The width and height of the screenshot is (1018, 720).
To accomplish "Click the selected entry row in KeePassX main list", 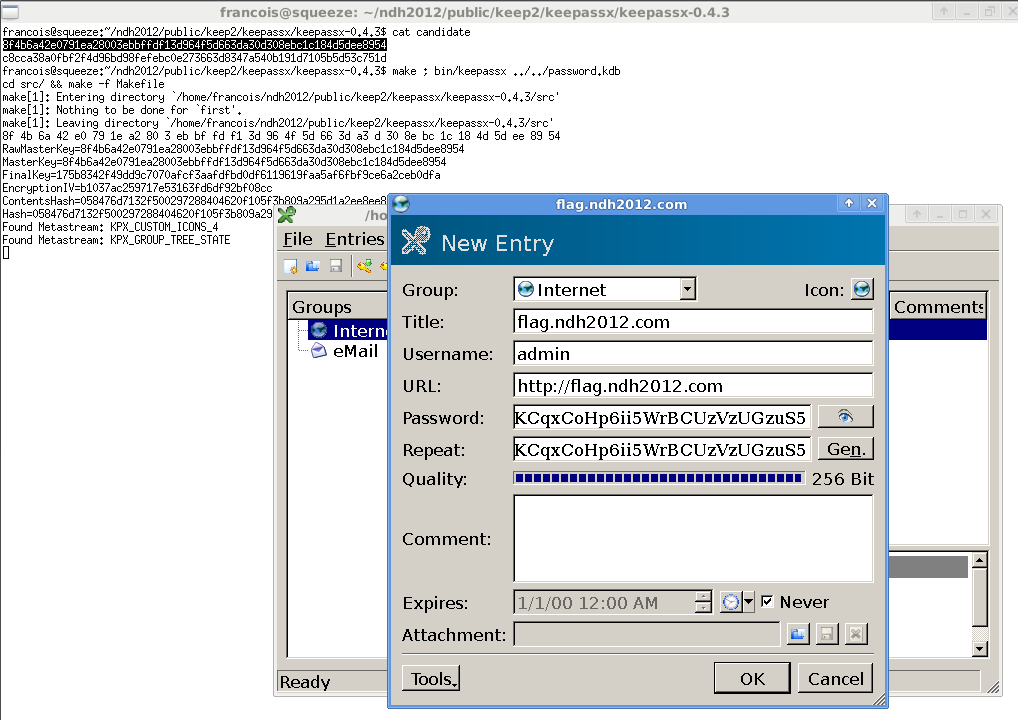I will (937, 330).
